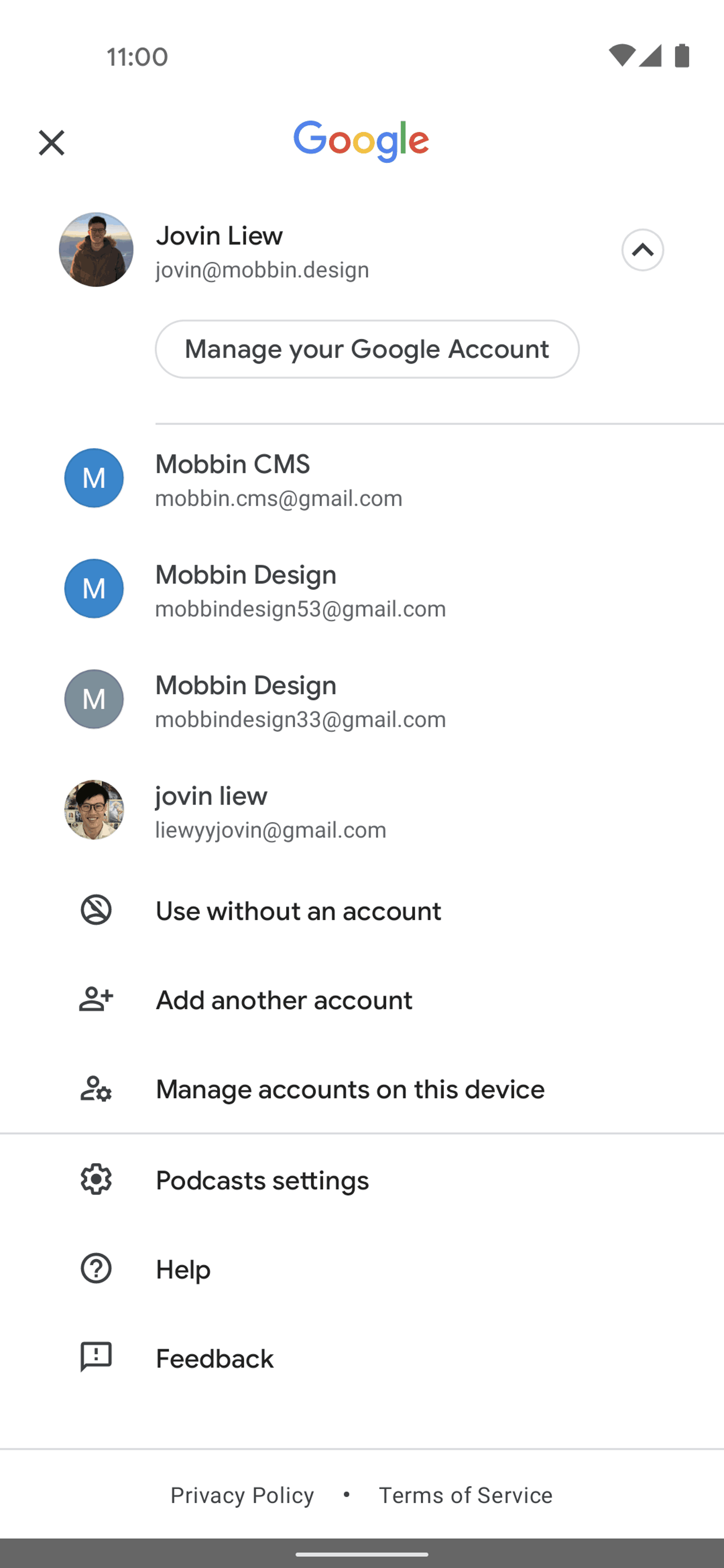The image size is (724, 1568).
Task: Tap the manage accounts person-gear icon
Action: click(96, 1089)
